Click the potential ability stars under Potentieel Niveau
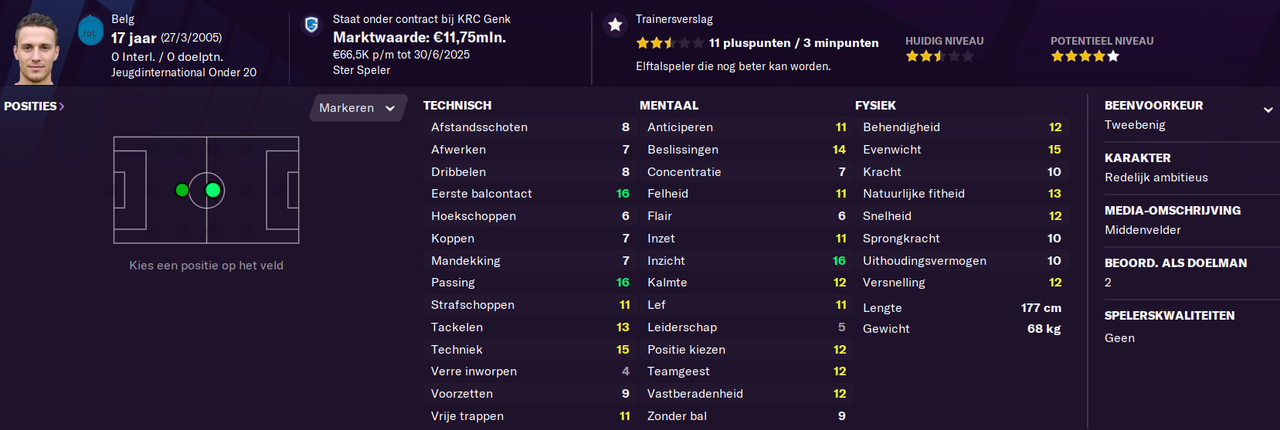Viewport: 1280px width, 430px height. pyautogui.click(x=1085, y=57)
